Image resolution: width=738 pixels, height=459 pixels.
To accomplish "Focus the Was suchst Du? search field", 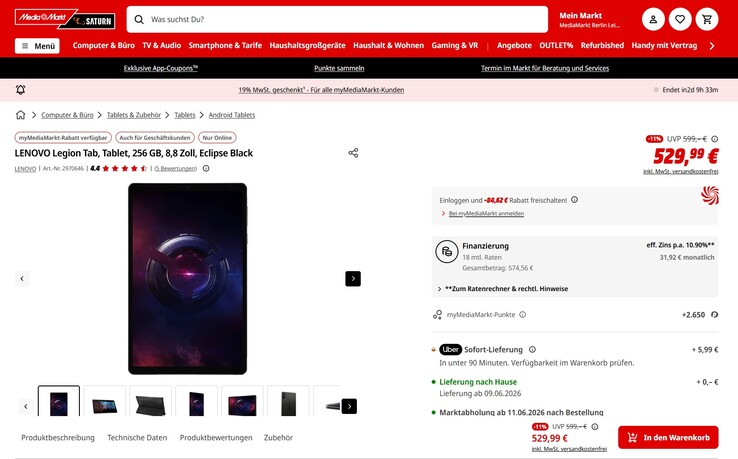I will [337, 19].
